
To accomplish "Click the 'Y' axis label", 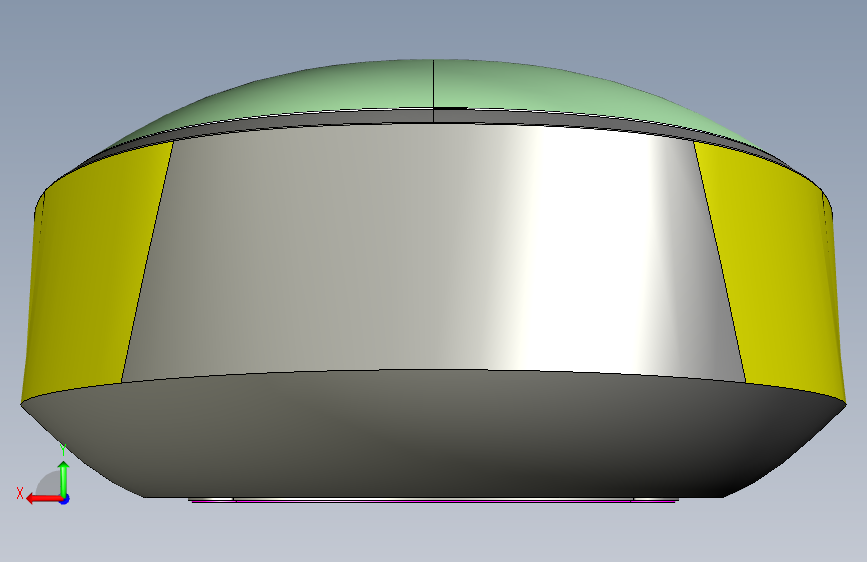I will click(x=63, y=450).
